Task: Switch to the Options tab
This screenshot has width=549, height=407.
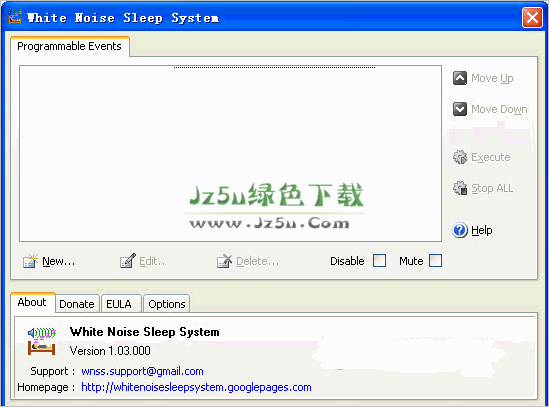Action: 167,304
